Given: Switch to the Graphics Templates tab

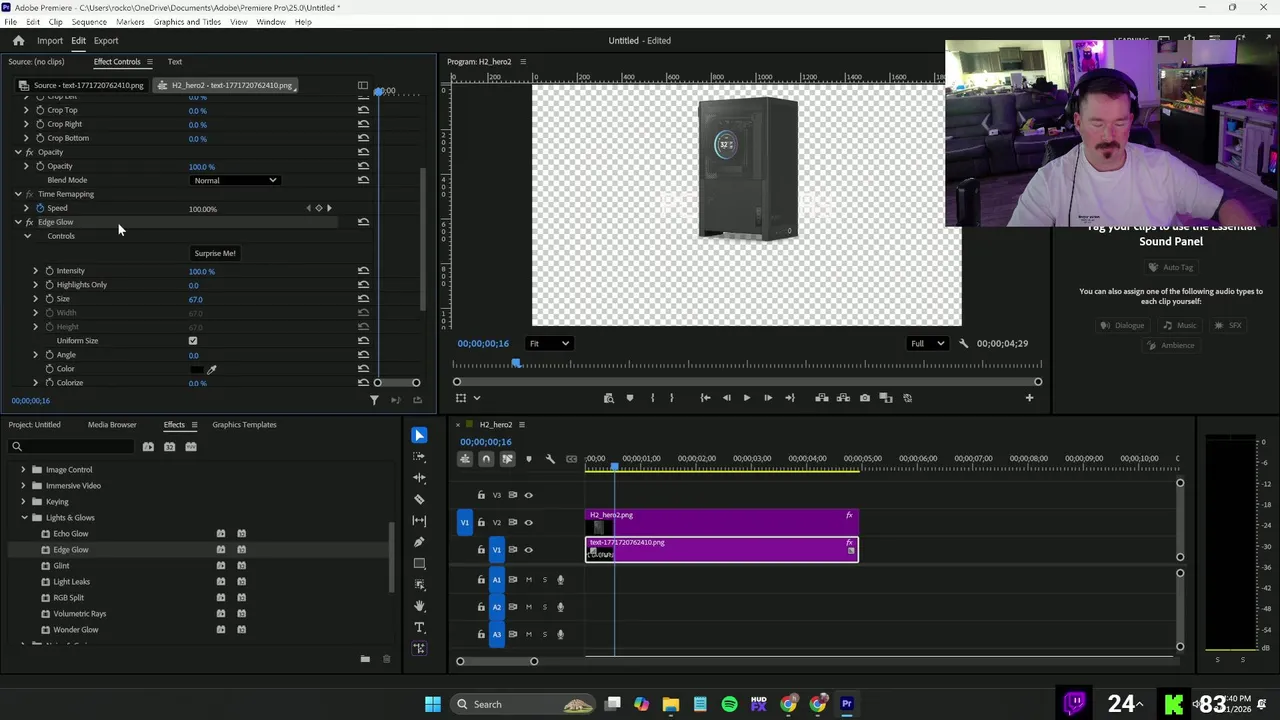Looking at the screenshot, I should pyautogui.click(x=244, y=425).
